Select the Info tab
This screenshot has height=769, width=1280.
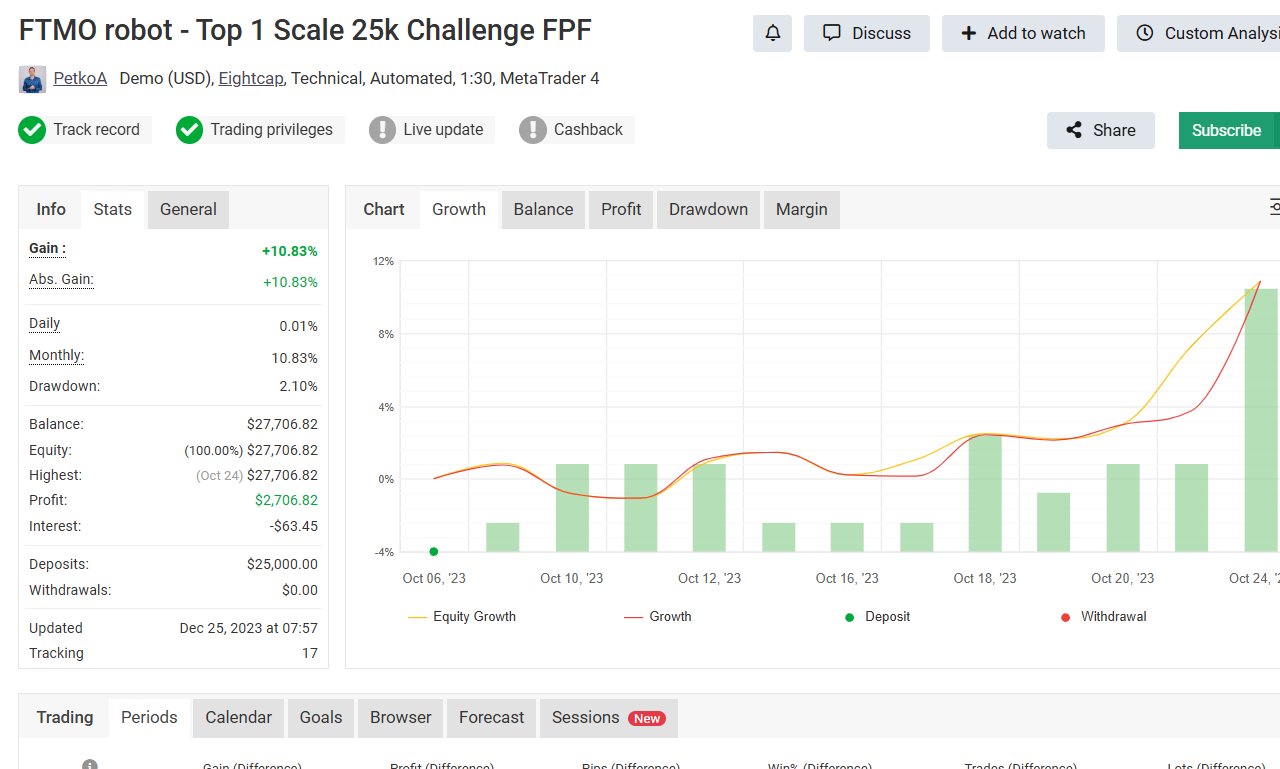click(51, 209)
